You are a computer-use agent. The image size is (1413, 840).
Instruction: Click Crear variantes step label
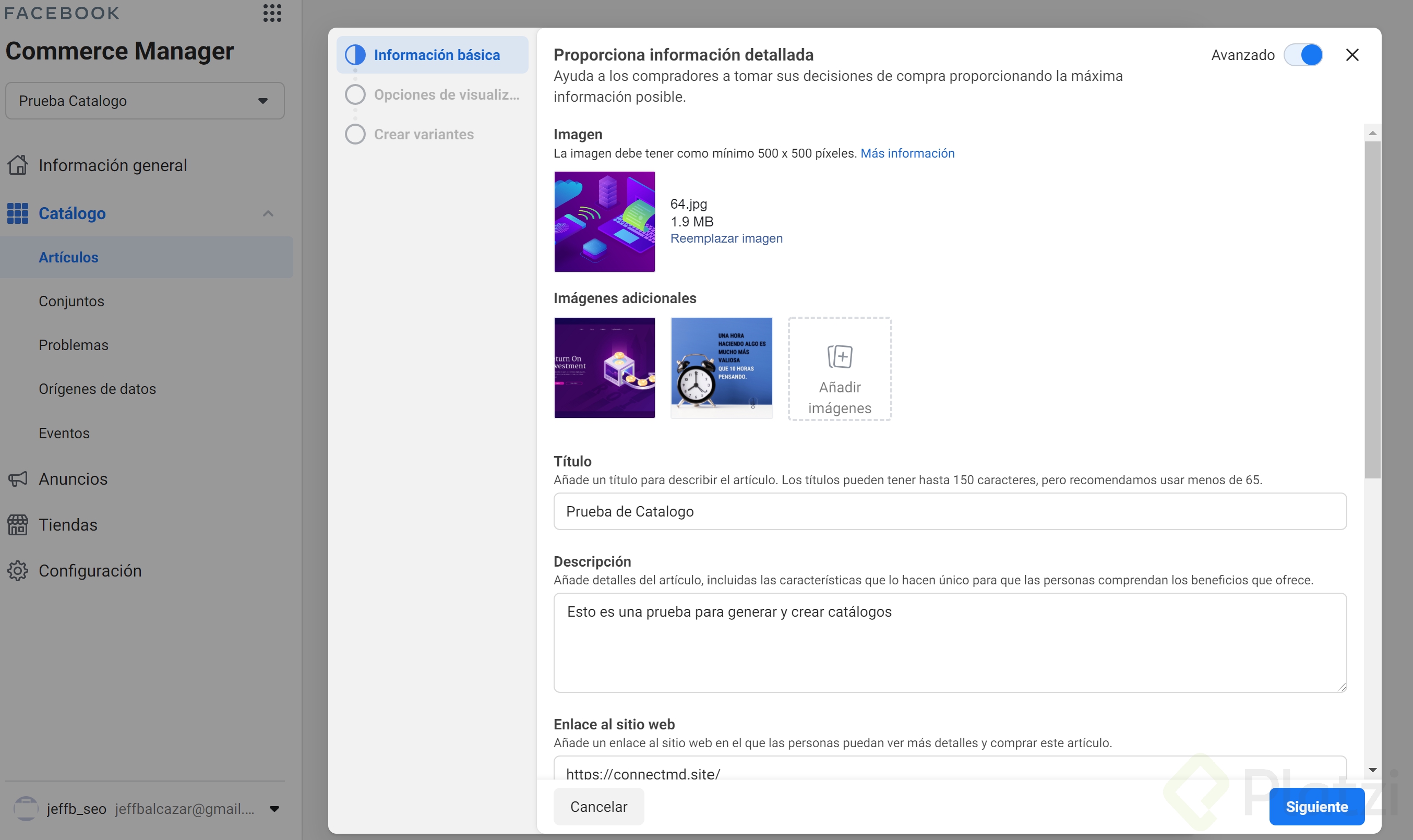pyautogui.click(x=424, y=134)
